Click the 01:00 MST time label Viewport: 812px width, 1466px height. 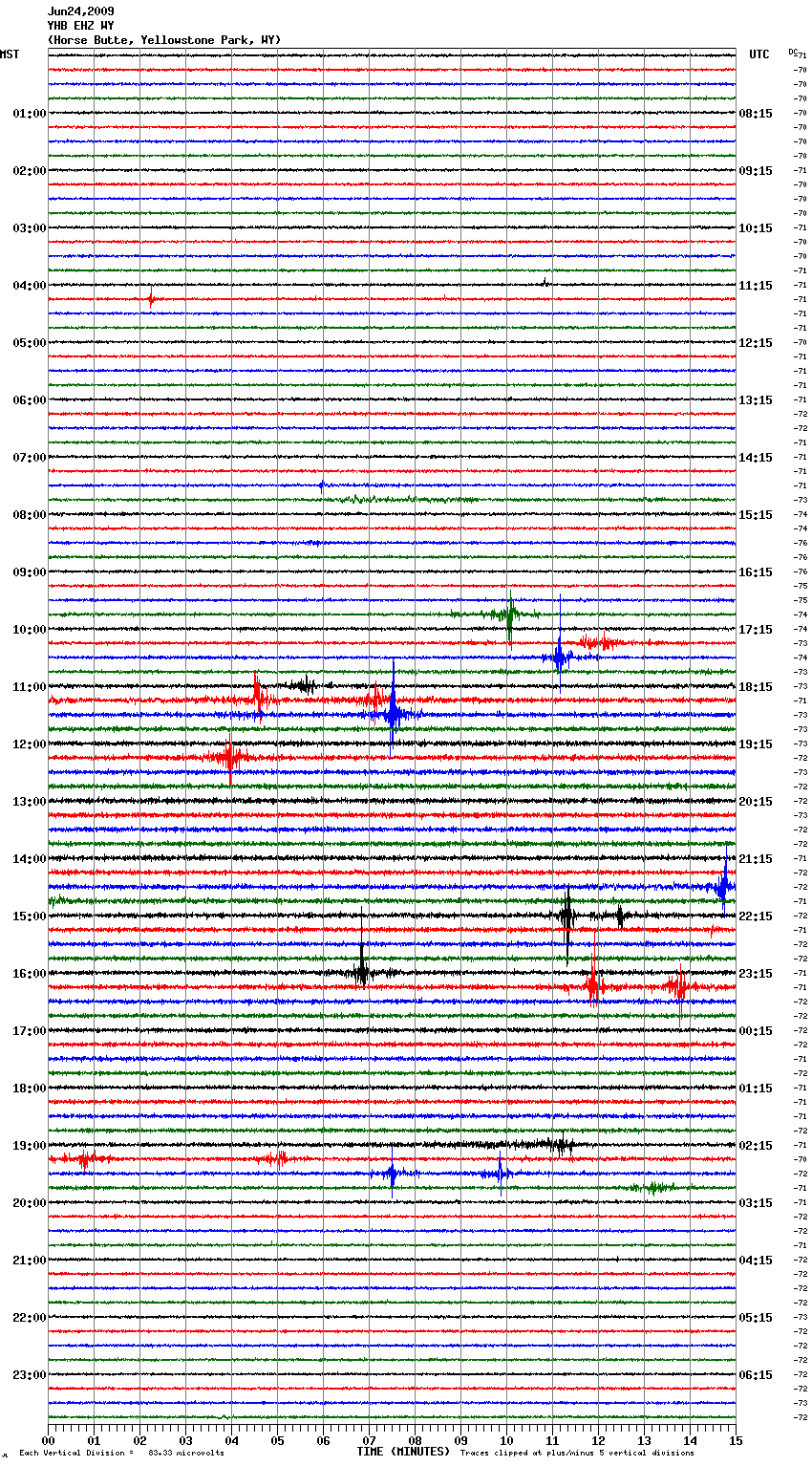point(30,114)
